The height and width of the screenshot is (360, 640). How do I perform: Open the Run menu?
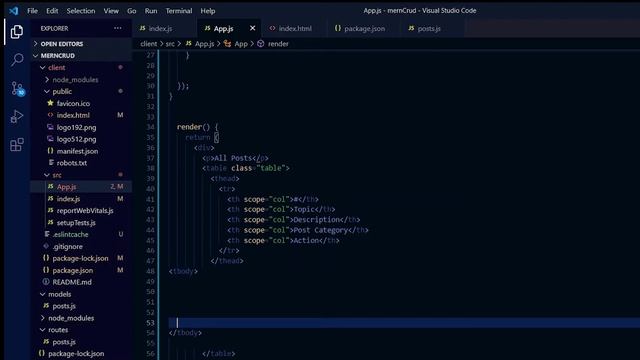(x=151, y=11)
